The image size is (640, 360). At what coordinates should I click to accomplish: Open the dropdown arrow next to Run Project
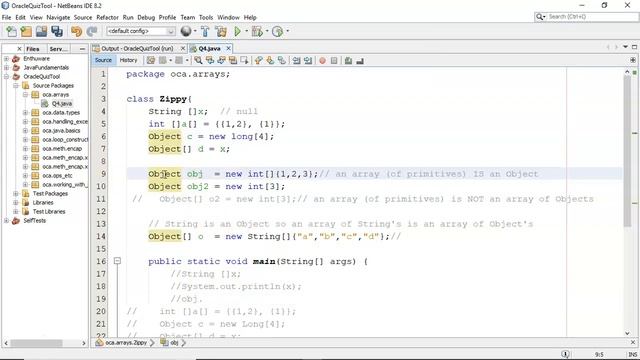pos(247,31)
